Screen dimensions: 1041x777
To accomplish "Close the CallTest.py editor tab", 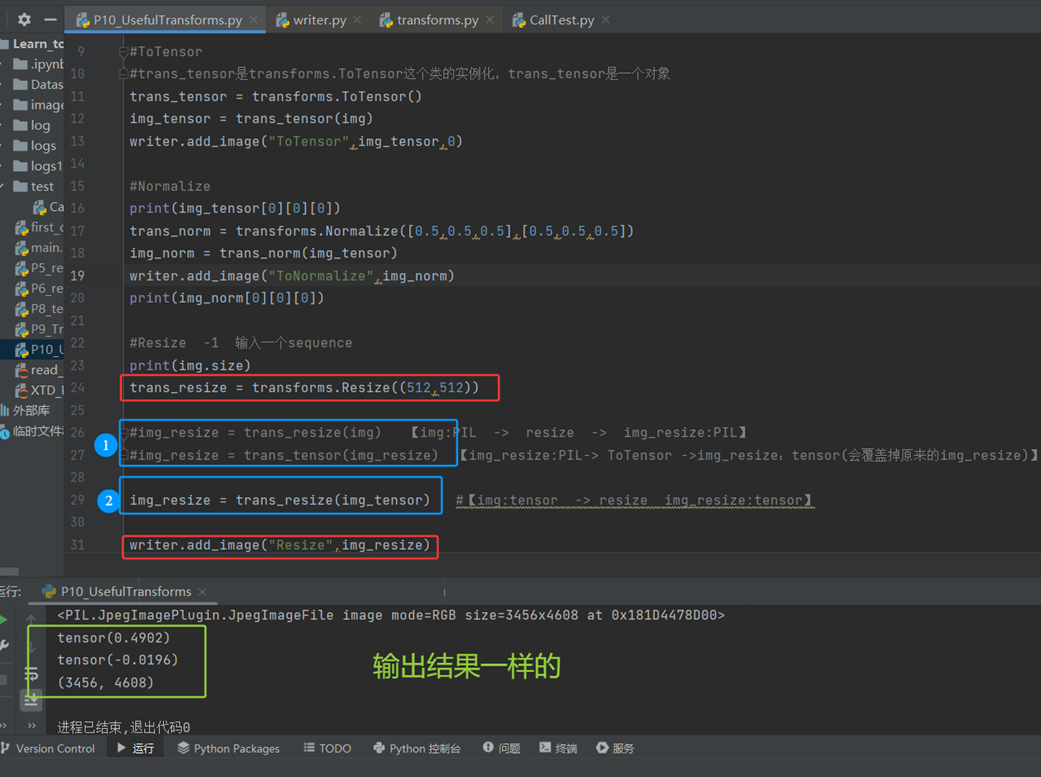I will tap(605, 20).
